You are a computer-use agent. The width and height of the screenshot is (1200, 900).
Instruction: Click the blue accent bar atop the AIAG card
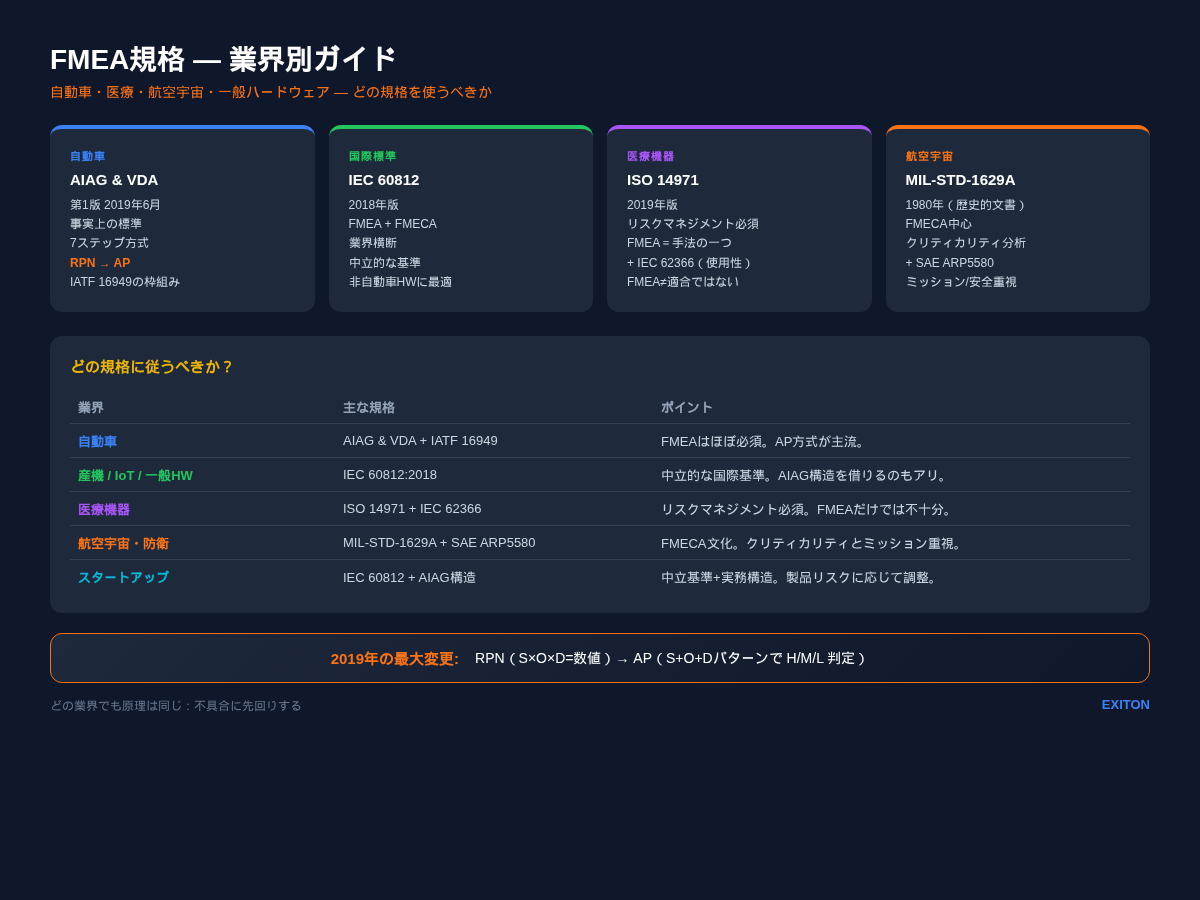click(x=182, y=128)
